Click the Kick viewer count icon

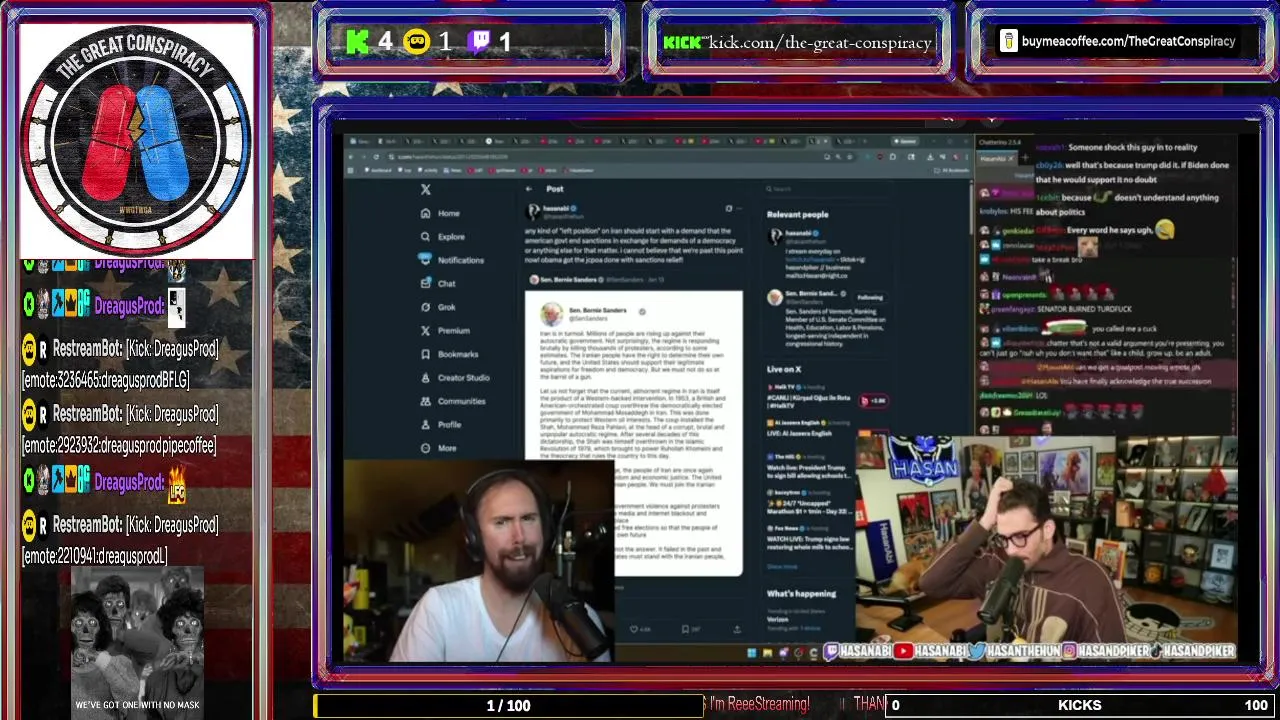coord(357,42)
